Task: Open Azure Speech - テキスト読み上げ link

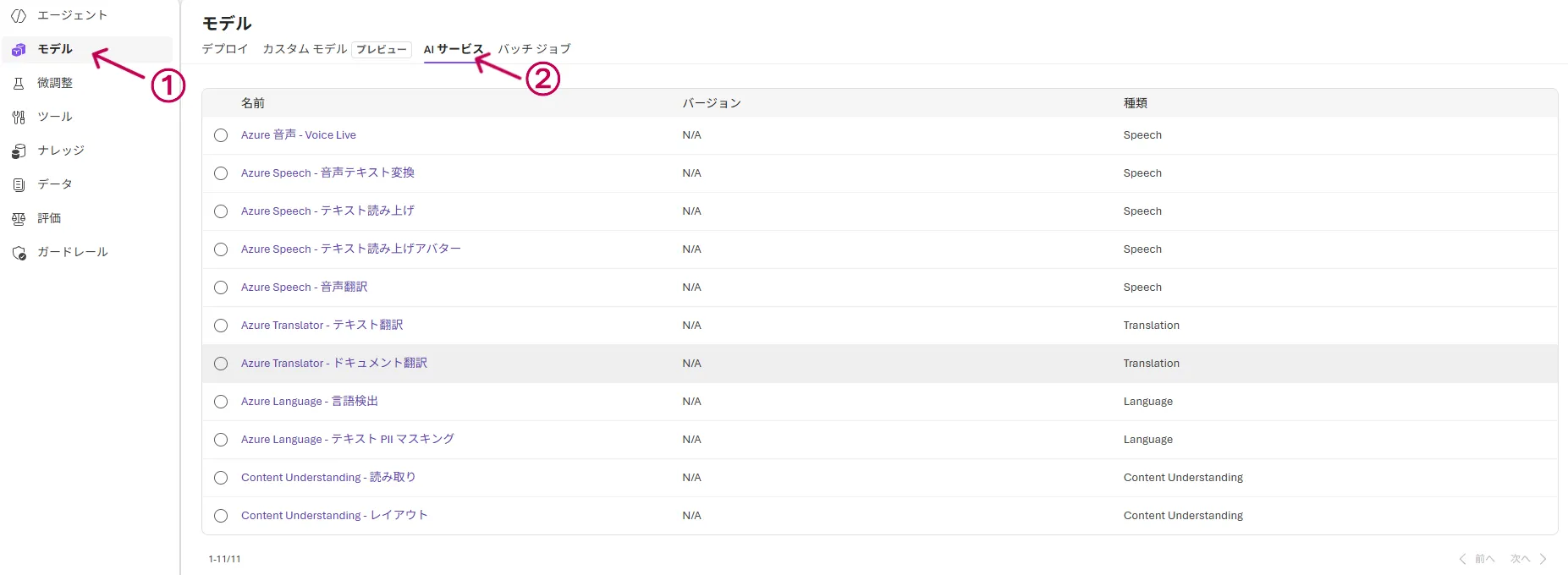Action: tap(327, 211)
